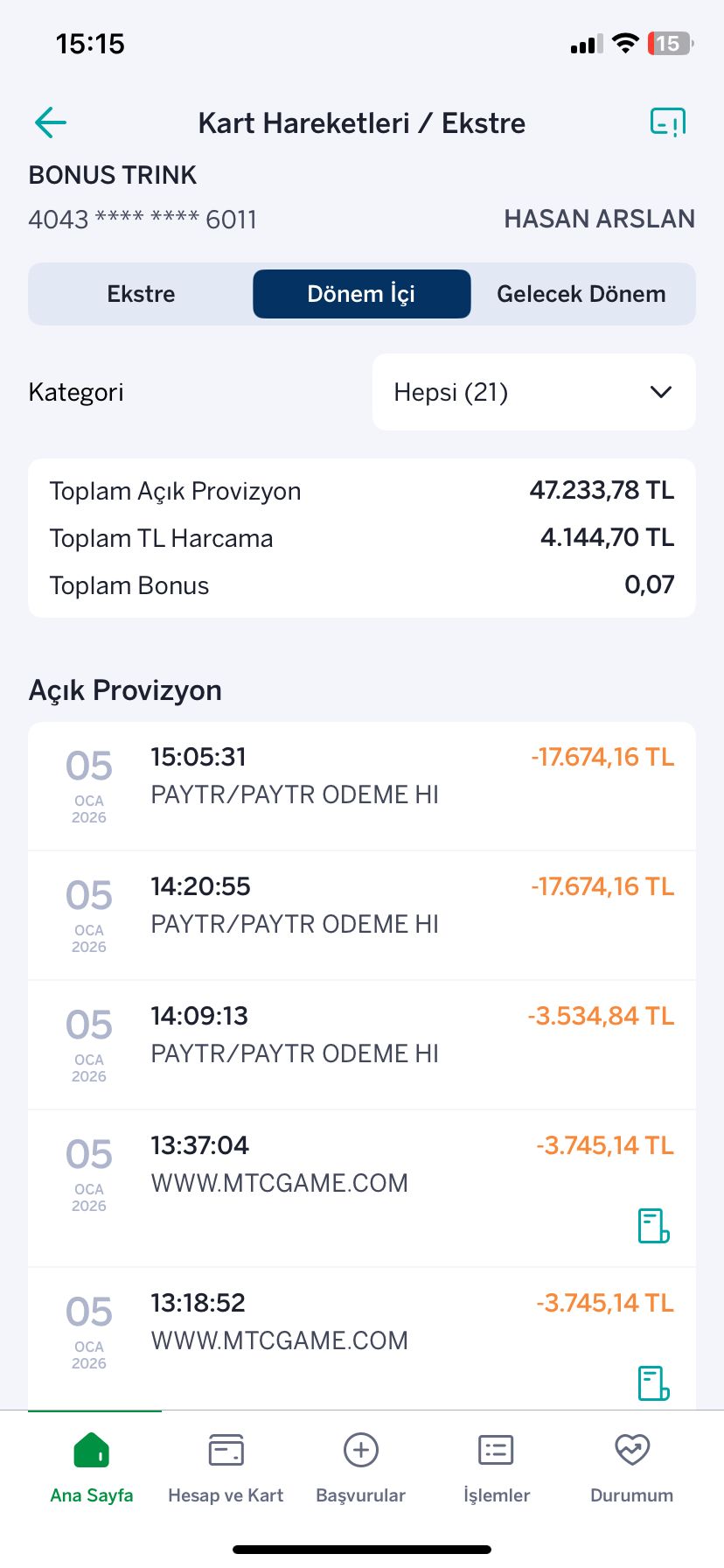Open receipt icon for 13:37:04 MTCGAME transaction
This screenshot has height=1568, width=724.
click(x=653, y=1226)
